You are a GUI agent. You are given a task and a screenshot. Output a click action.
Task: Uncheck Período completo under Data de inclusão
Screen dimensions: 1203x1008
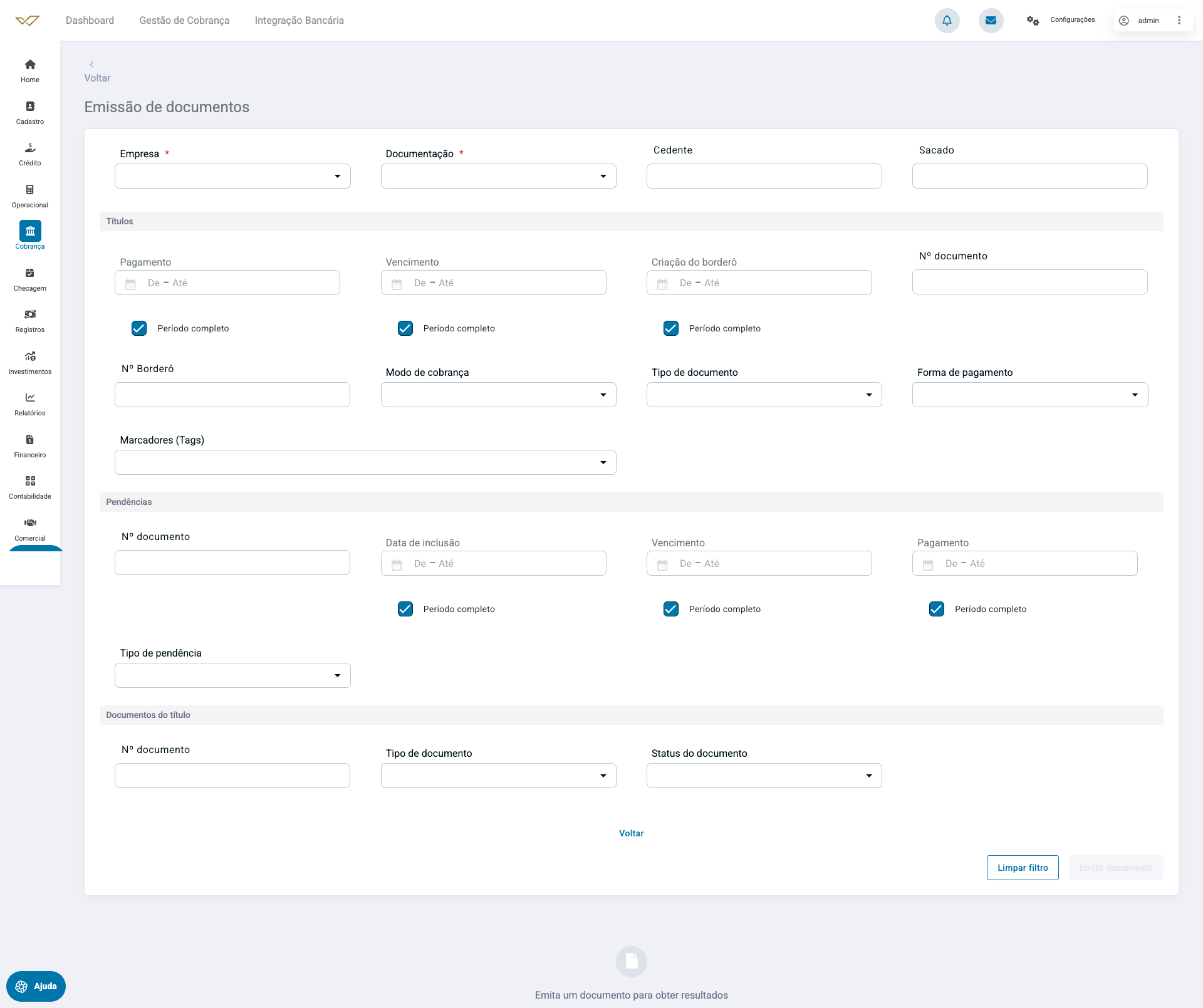(405, 609)
